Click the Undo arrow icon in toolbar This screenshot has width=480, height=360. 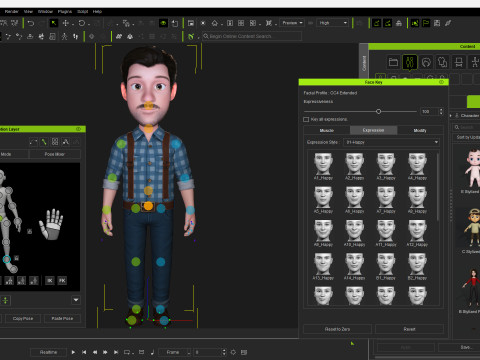31,23
